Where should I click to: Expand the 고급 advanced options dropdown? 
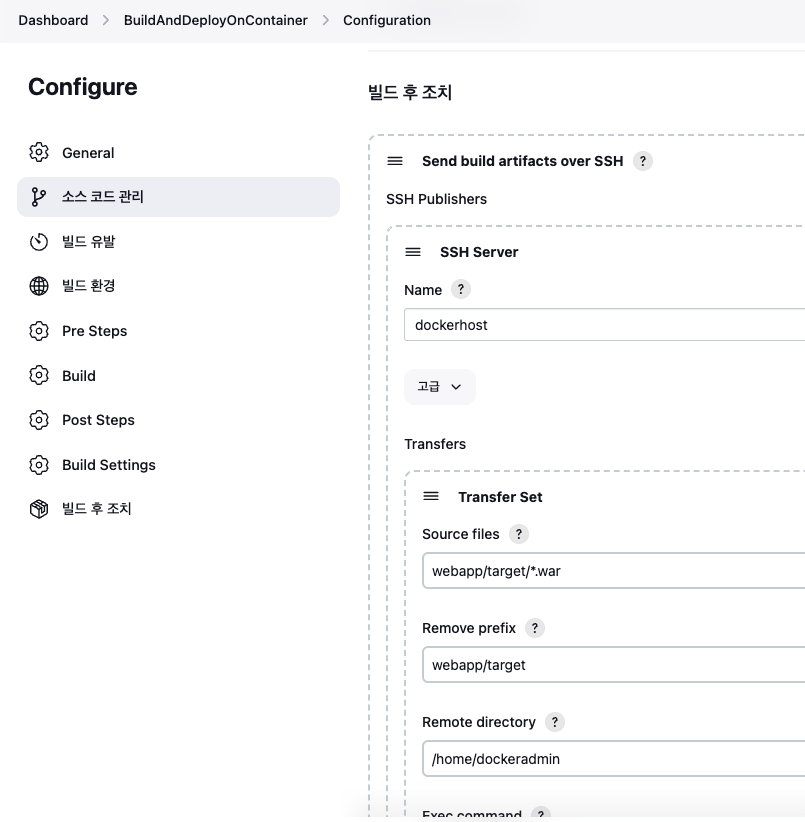pos(440,387)
